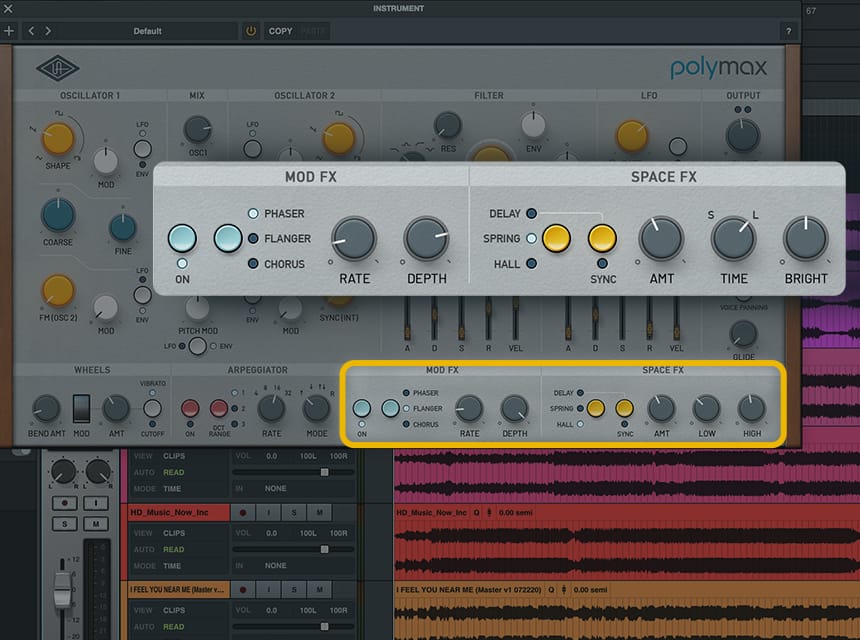
Task: Toggle the plugin power button
Action: (251, 31)
